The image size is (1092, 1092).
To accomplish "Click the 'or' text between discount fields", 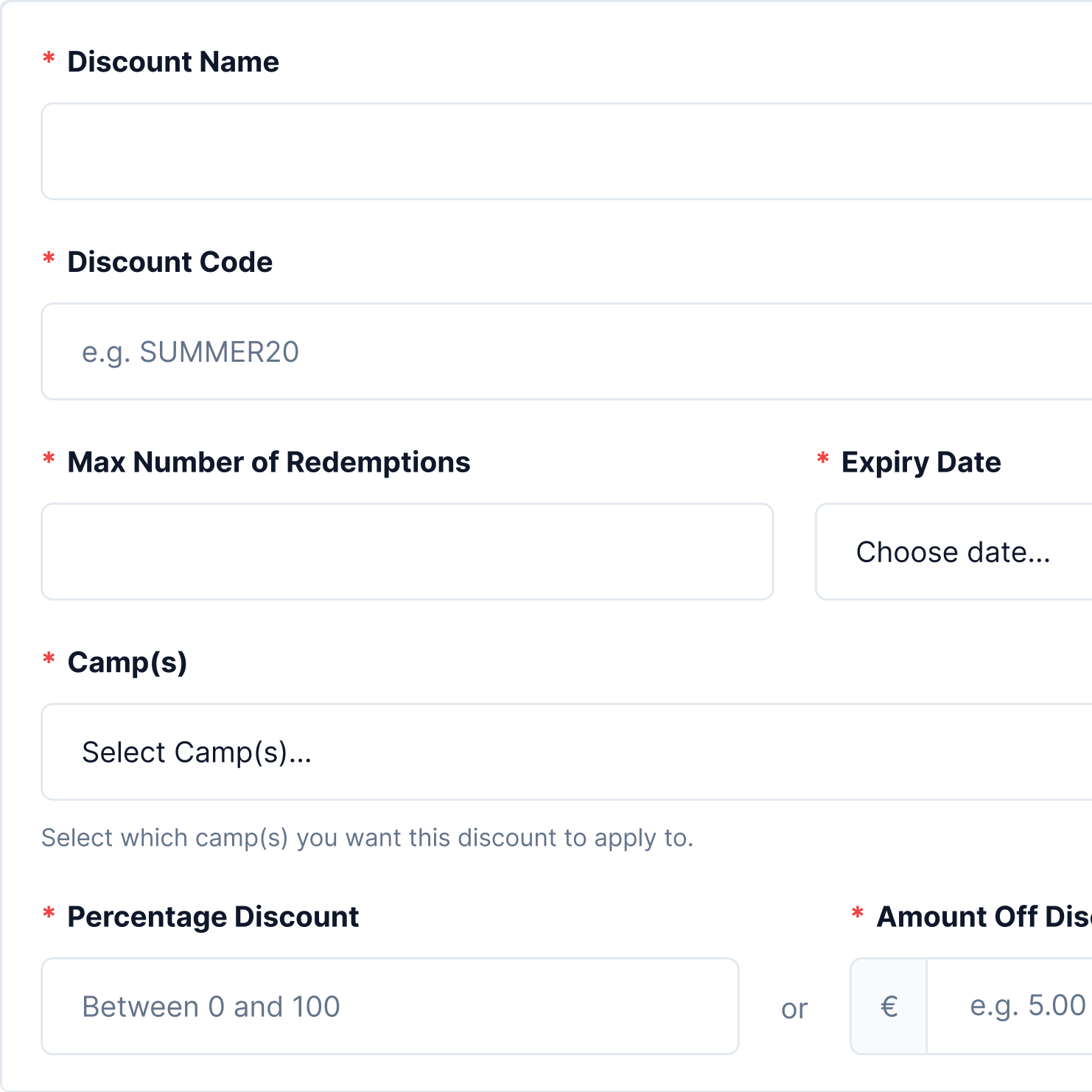I will [794, 1008].
